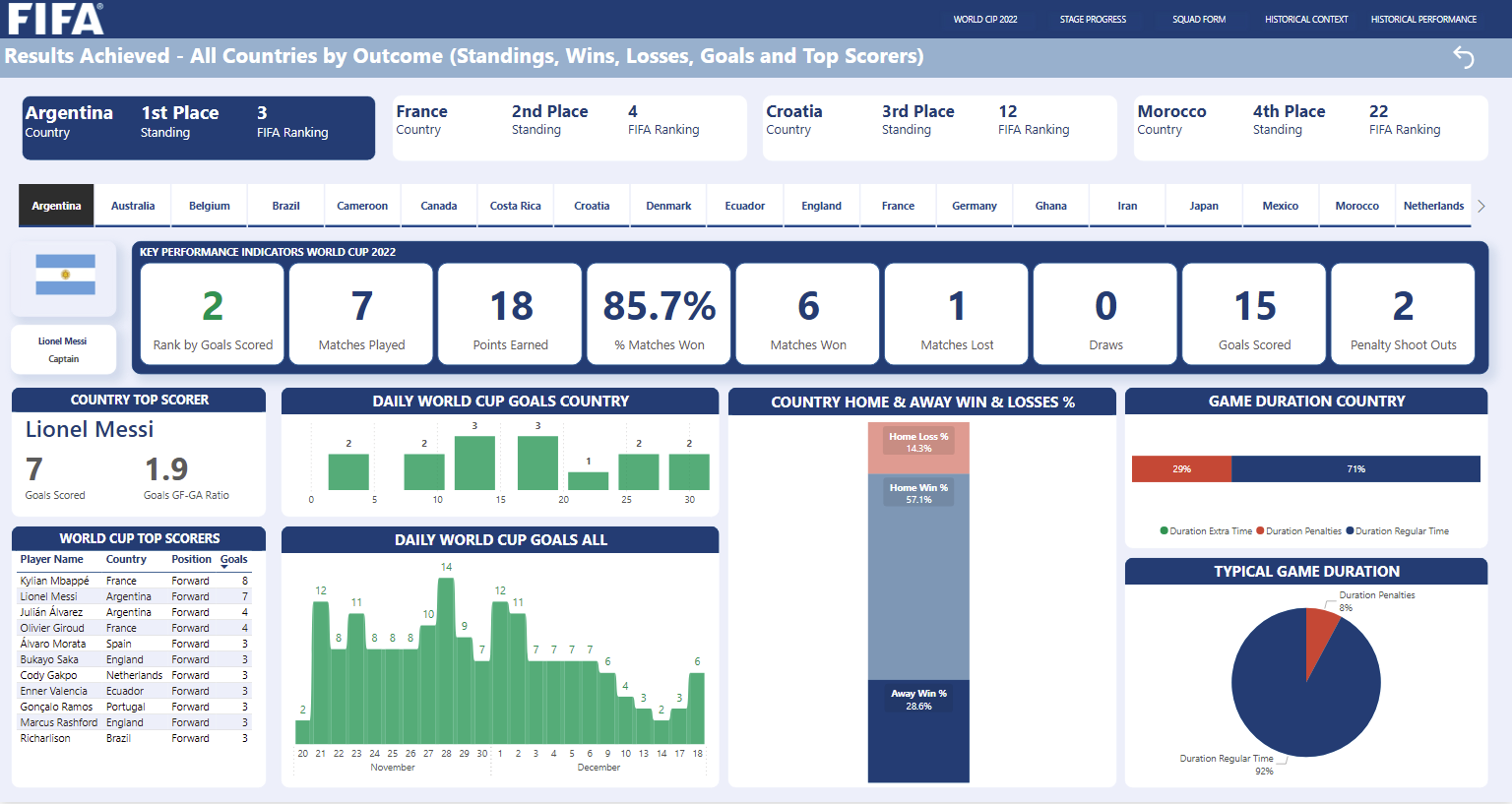Click the tallest bar labeled 14

pos(446,660)
